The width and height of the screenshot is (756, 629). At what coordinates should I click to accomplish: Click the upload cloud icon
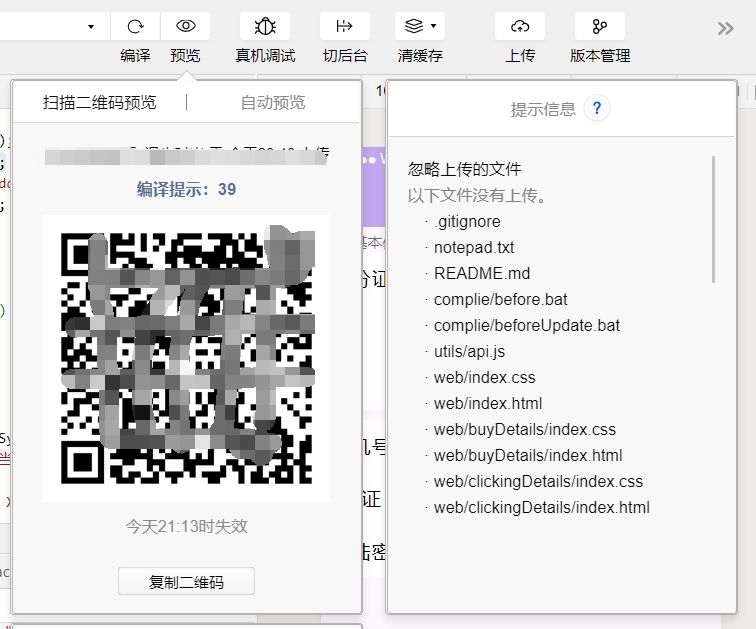520,26
